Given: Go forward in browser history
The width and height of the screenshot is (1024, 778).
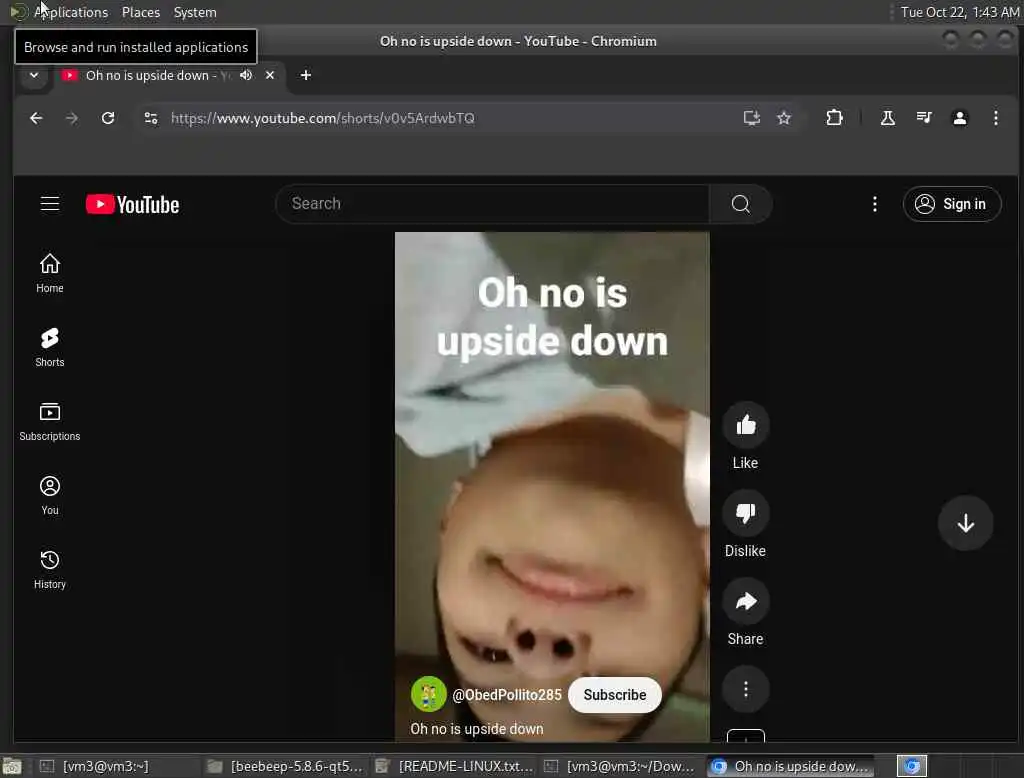Looking at the screenshot, I should tap(72, 118).
